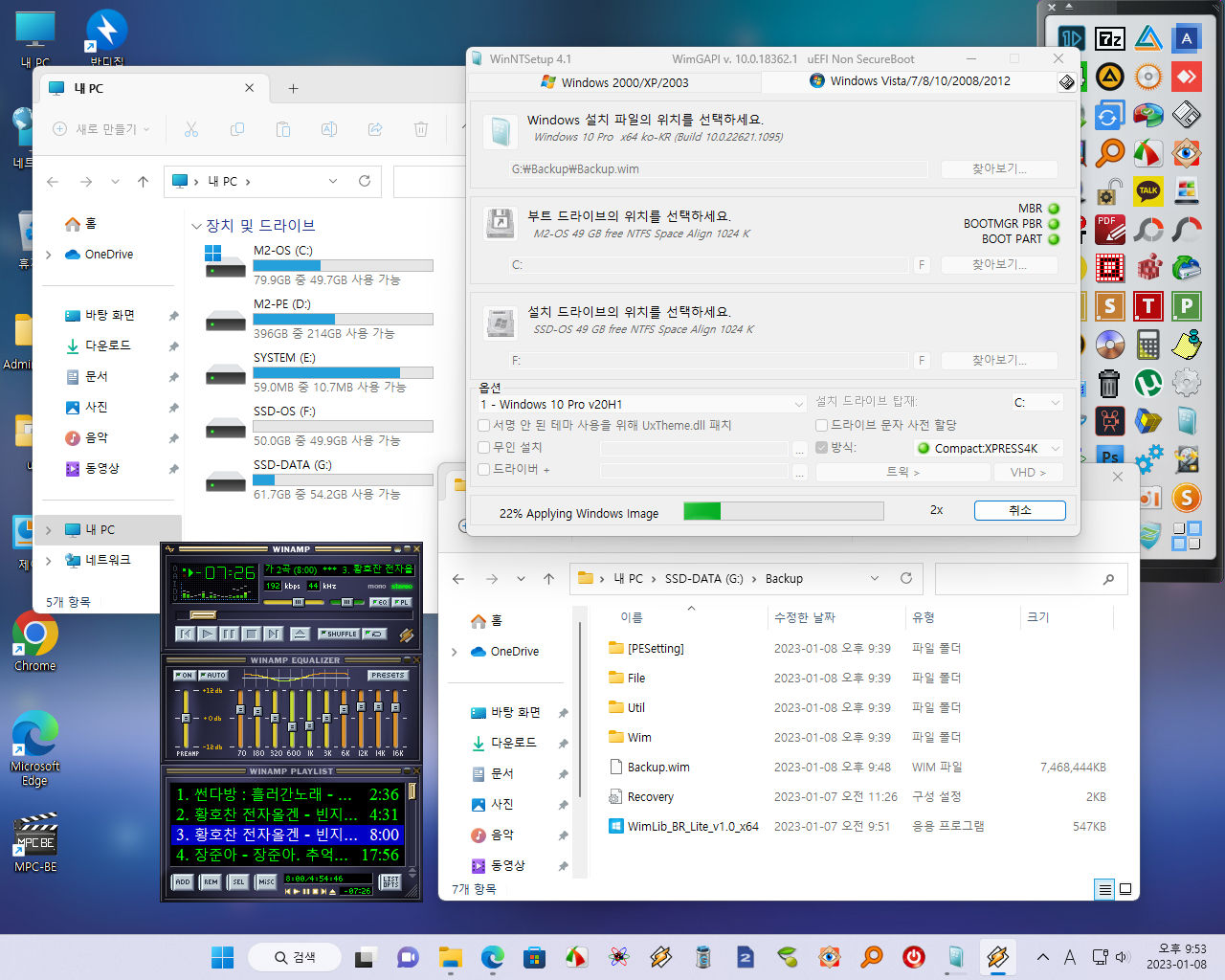
Task: Open orange magnifier search launcher icon
Action: tap(1109, 152)
